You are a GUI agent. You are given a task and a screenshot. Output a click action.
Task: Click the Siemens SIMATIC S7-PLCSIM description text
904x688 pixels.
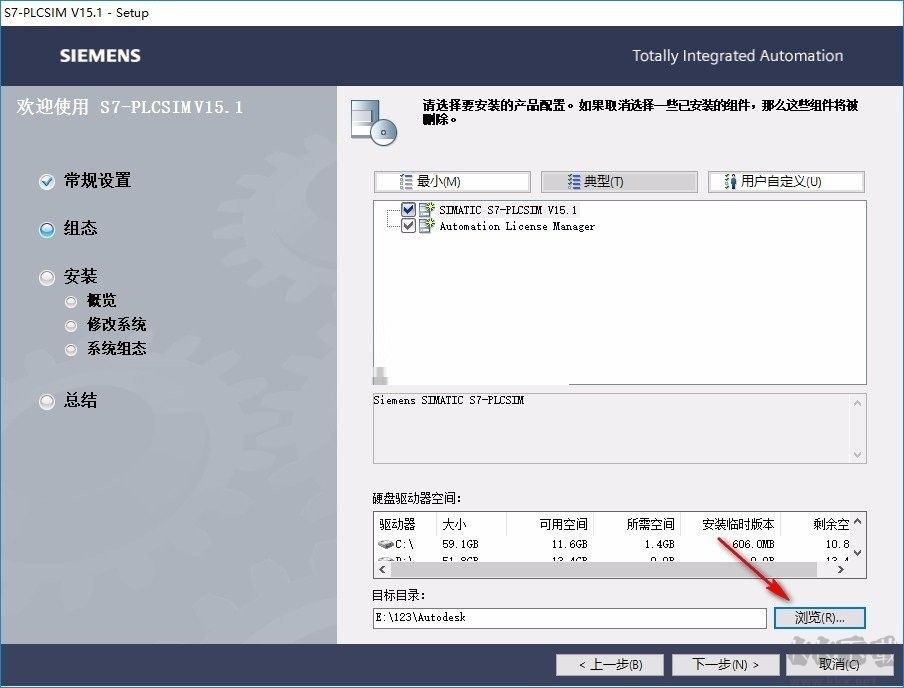[449, 400]
